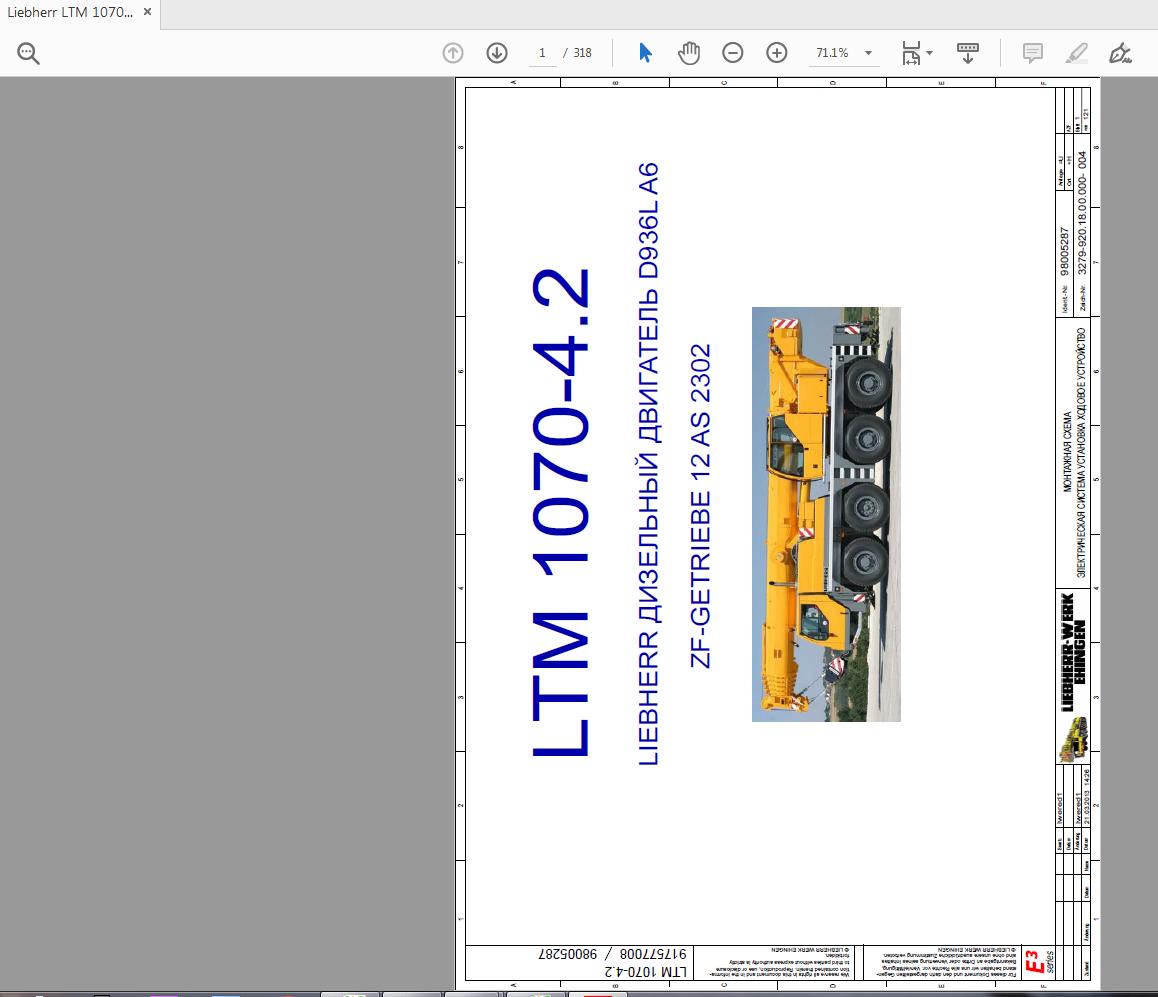Click the ZF-GETRIEBE 12 AS 2302 text
Image resolution: width=1158 pixels, height=997 pixels.
pyautogui.click(x=700, y=506)
